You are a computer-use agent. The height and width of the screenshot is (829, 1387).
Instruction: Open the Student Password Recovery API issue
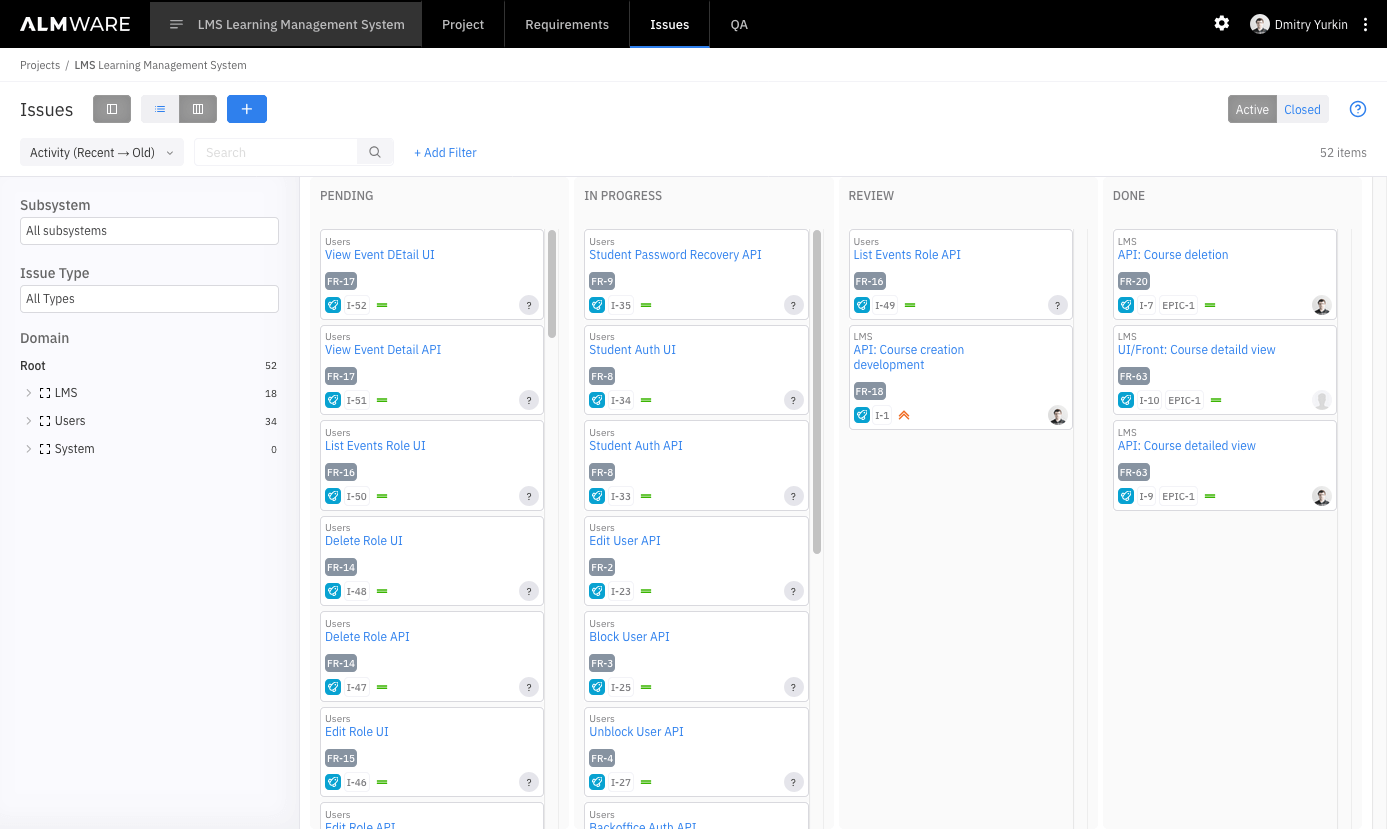[x=675, y=255]
